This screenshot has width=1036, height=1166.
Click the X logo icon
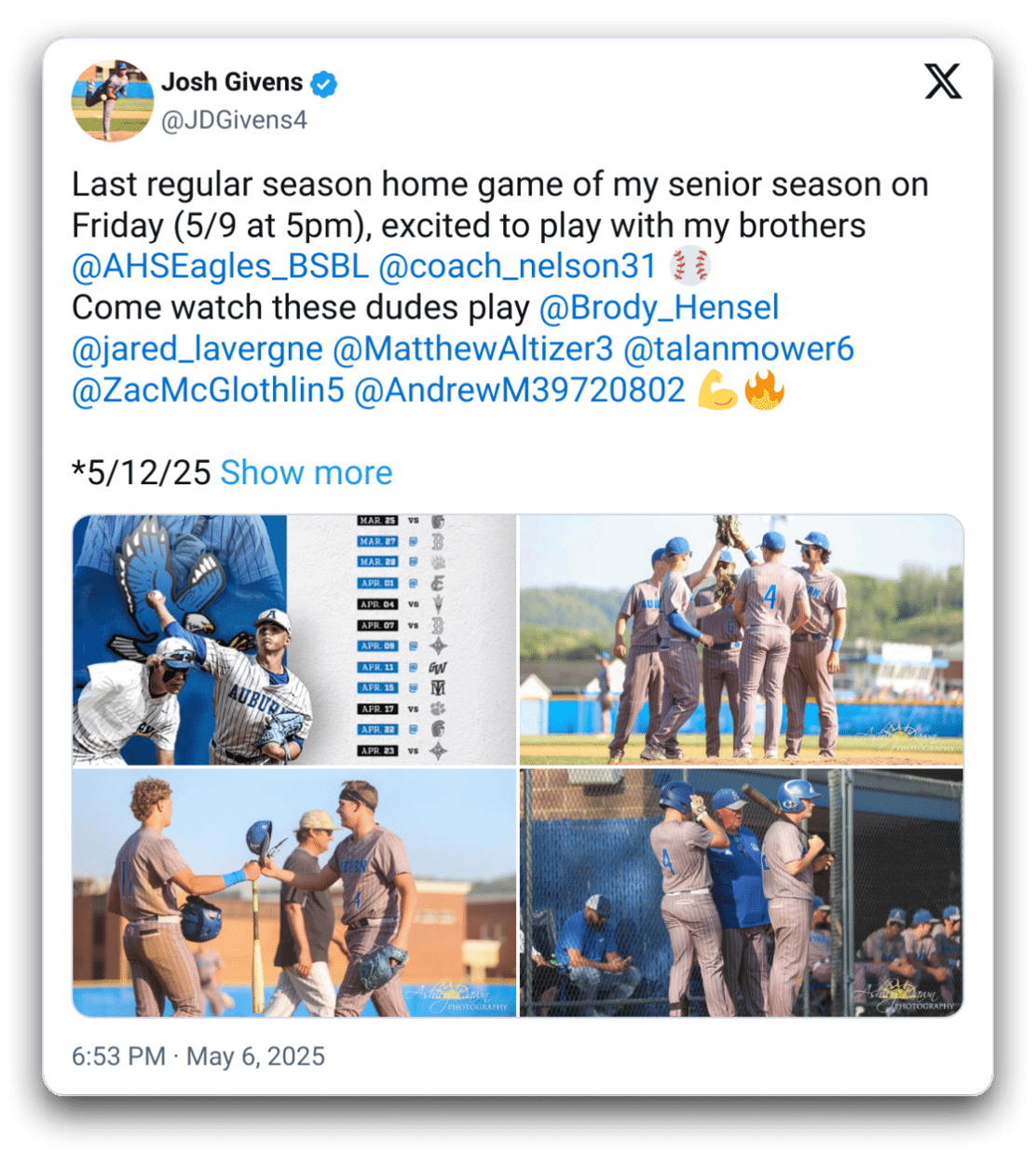(942, 82)
